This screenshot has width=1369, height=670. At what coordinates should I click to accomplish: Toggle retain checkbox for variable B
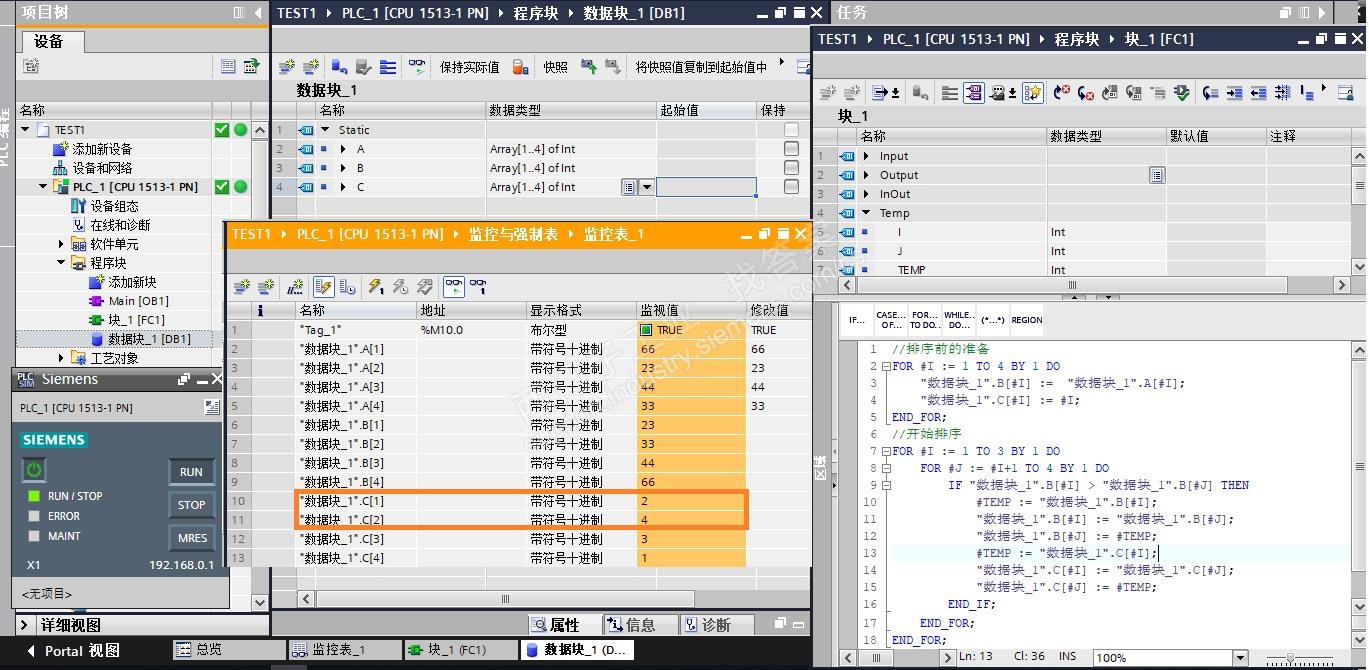tap(791, 168)
